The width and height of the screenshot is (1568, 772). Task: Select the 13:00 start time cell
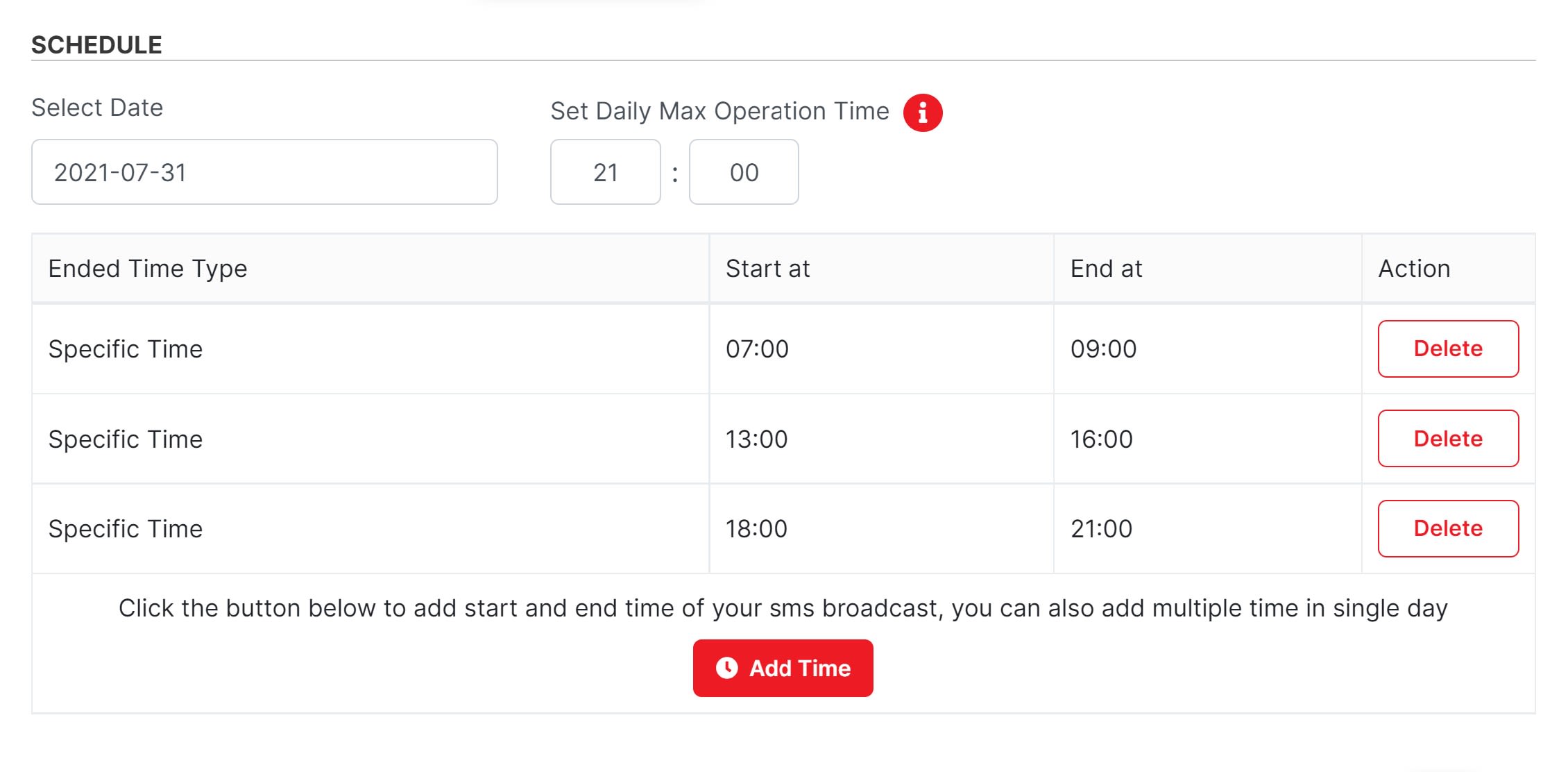click(x=756, y=439)
